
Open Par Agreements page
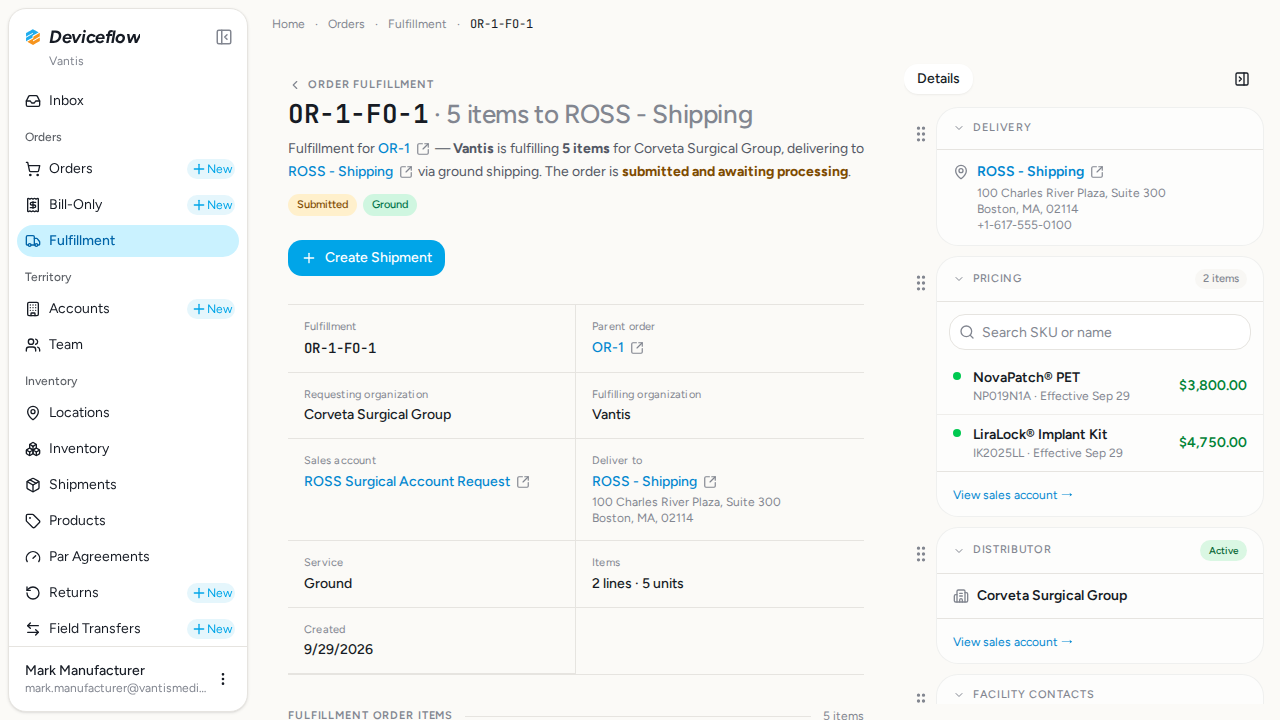click(128, 557)
